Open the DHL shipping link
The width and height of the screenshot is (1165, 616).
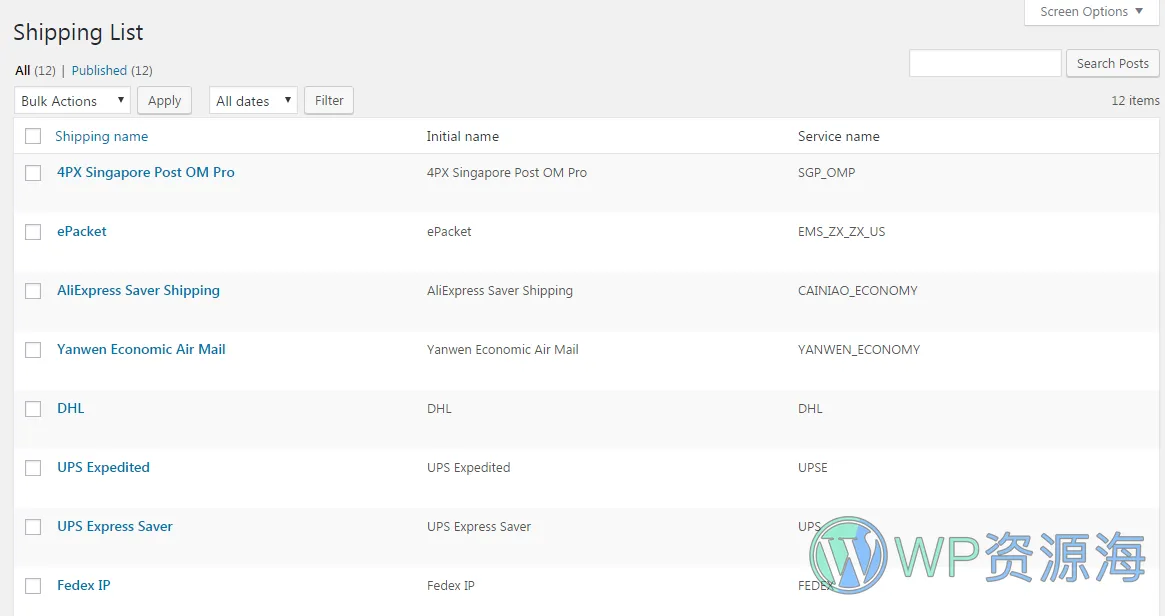point(71,408)
